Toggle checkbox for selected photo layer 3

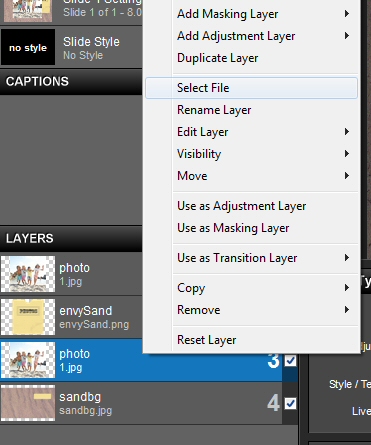(290, 360)
